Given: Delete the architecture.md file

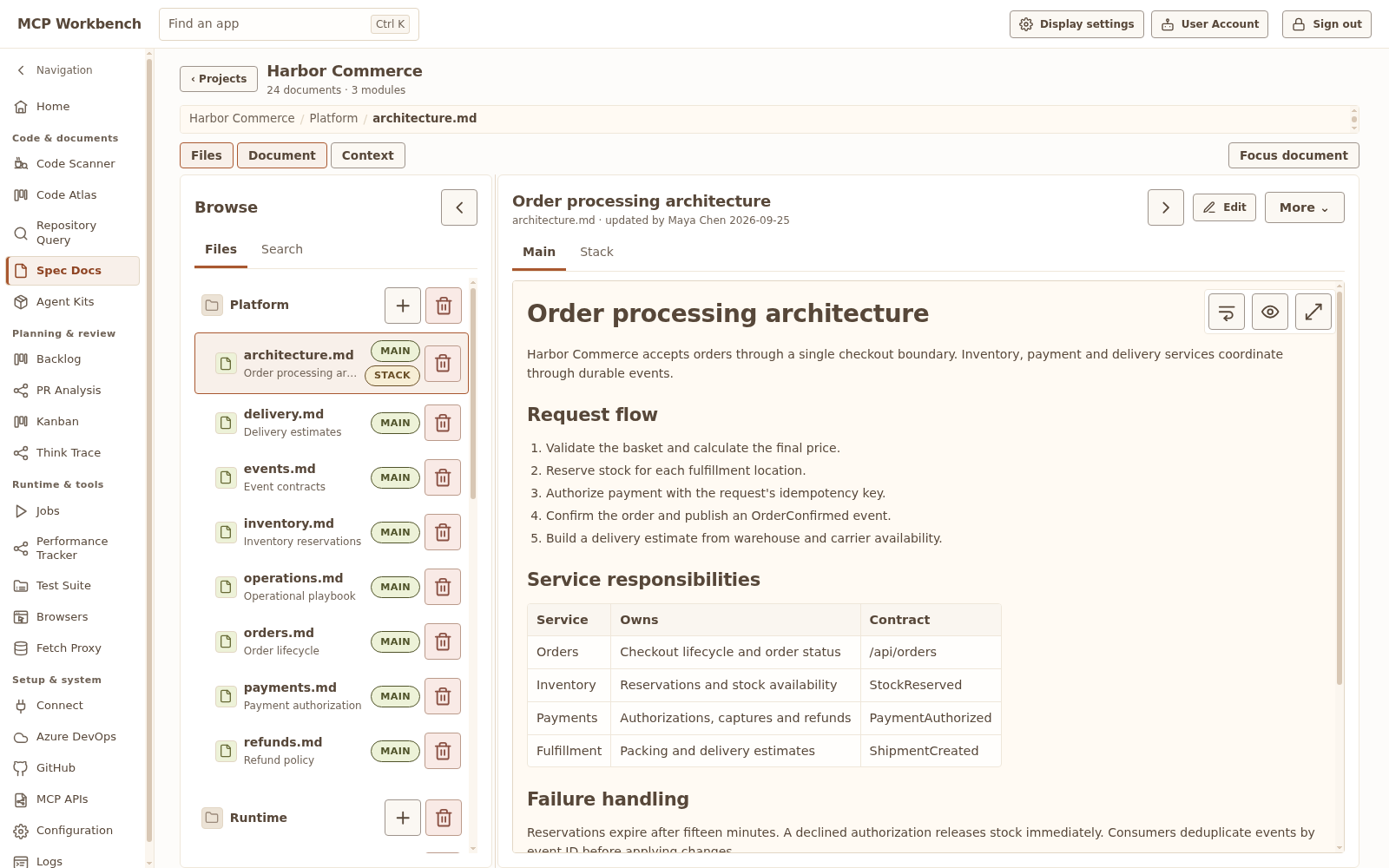Looking at the screenshot, I should pos(443,363).
